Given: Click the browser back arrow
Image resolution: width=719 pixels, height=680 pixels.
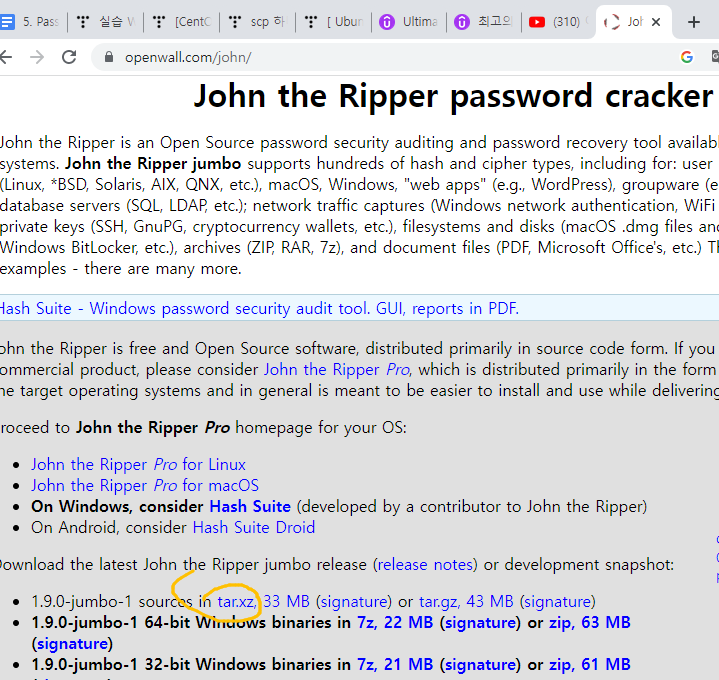Looking at the screenshot, I should click(6, 57).
